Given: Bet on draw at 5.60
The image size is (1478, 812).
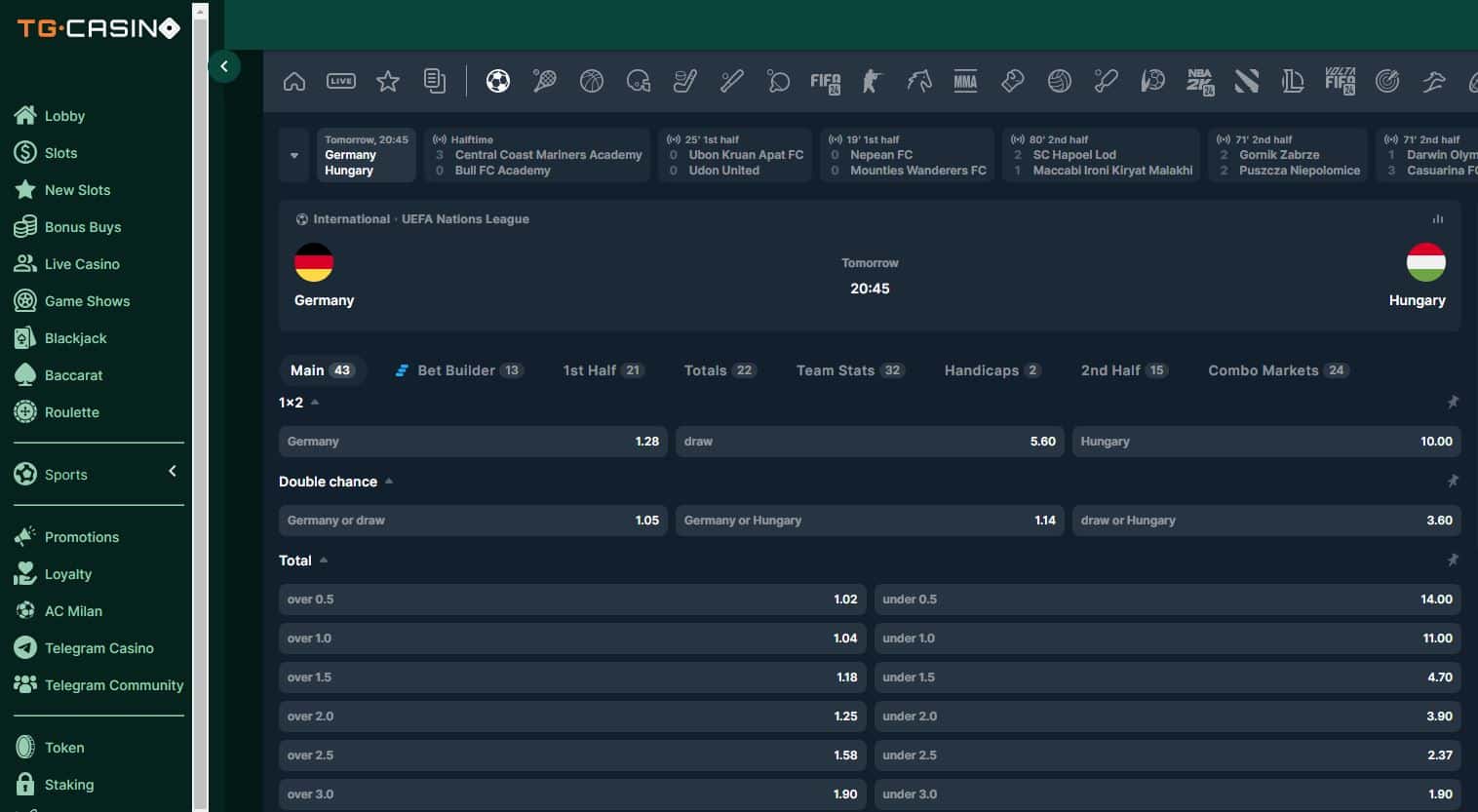Looking at the screenshot, I should coord(870,442).
